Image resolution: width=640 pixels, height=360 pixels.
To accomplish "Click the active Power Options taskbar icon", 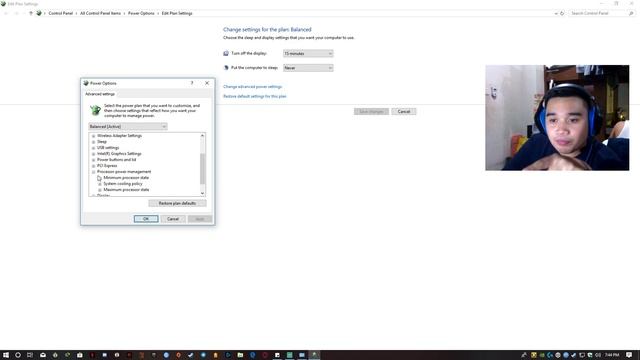I will tap(314, 355).
